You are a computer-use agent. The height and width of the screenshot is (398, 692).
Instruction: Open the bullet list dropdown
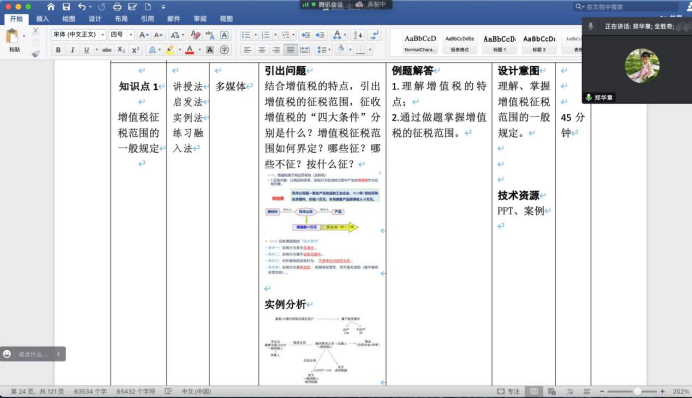coord(256,35)
